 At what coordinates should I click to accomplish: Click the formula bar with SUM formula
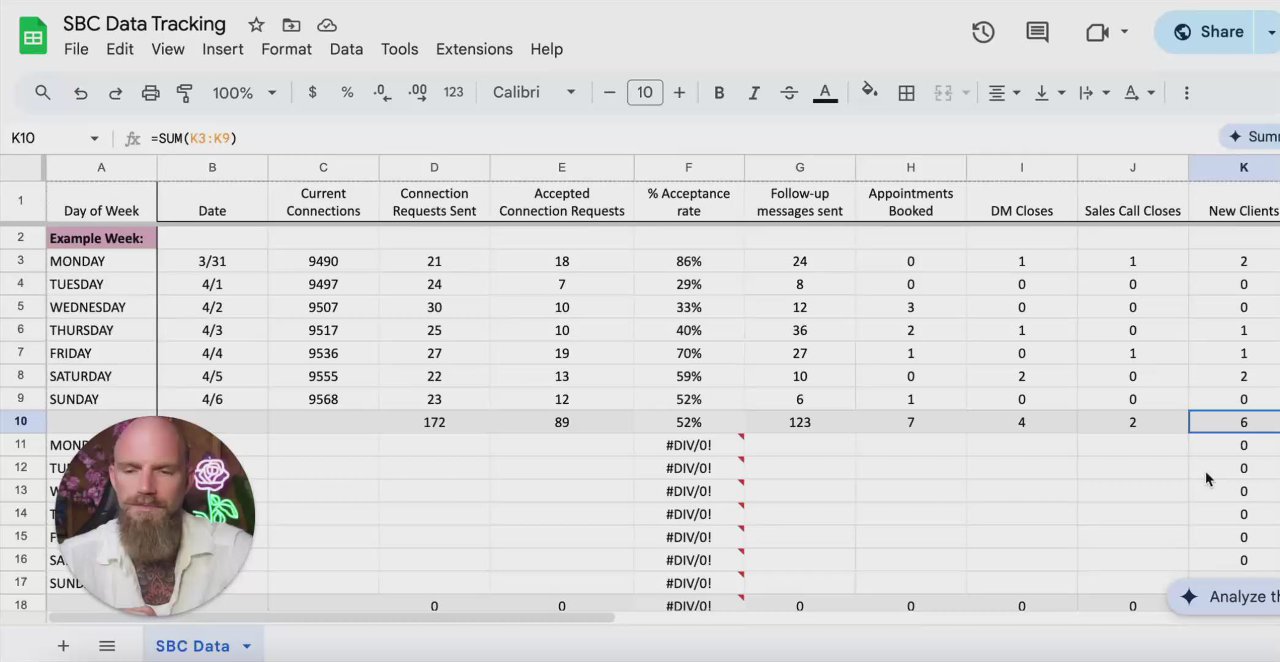pos(680,138)
